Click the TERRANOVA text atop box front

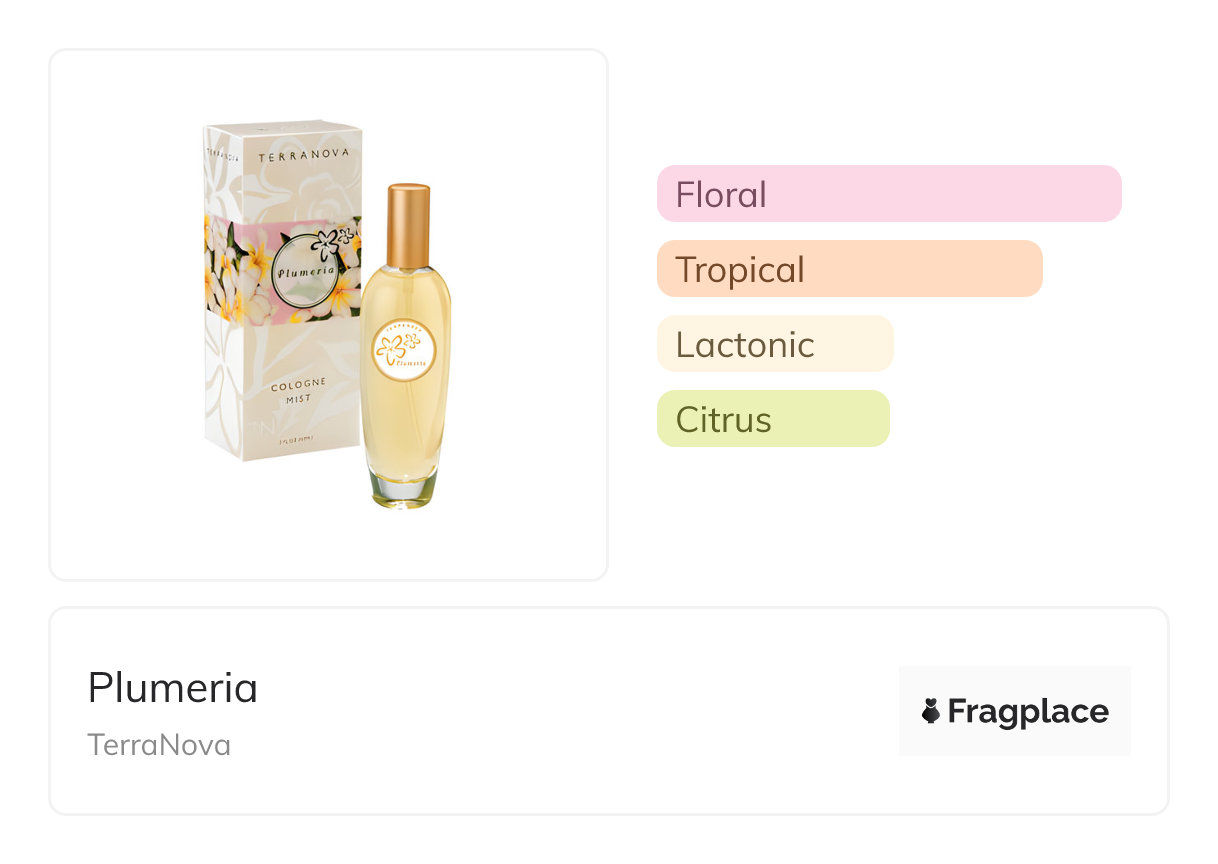(292, 158)
